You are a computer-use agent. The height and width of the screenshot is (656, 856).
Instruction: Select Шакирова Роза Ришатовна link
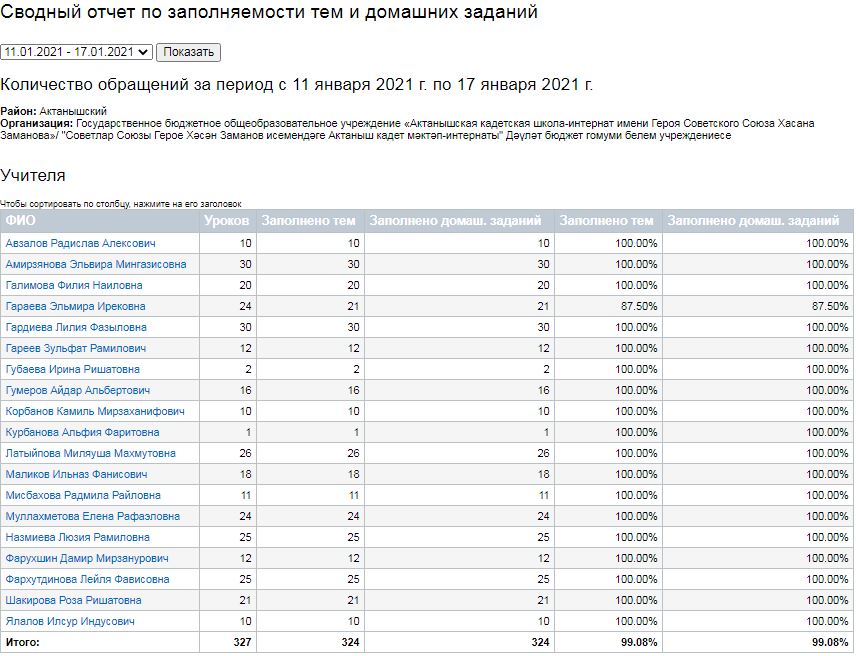point(73,600)
